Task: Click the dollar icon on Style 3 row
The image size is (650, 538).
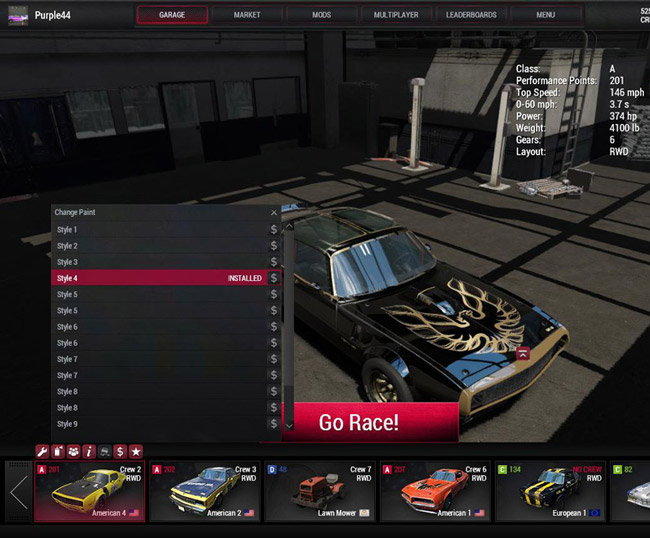Action: click(x=274, y=262)
